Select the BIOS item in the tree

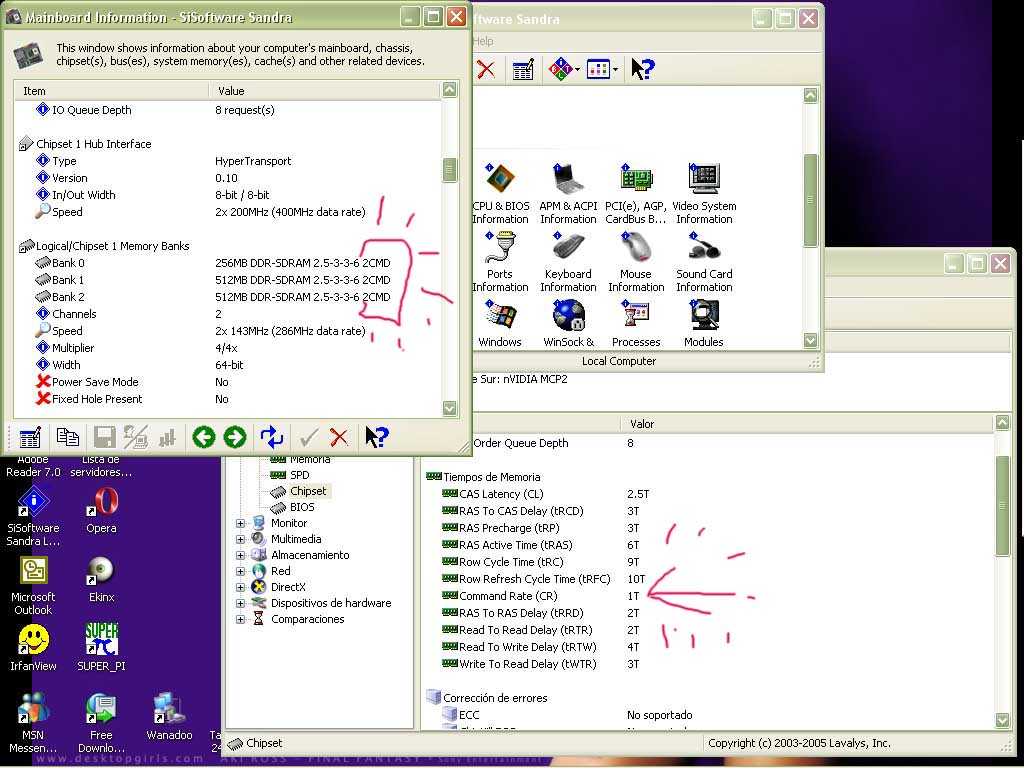301,507
